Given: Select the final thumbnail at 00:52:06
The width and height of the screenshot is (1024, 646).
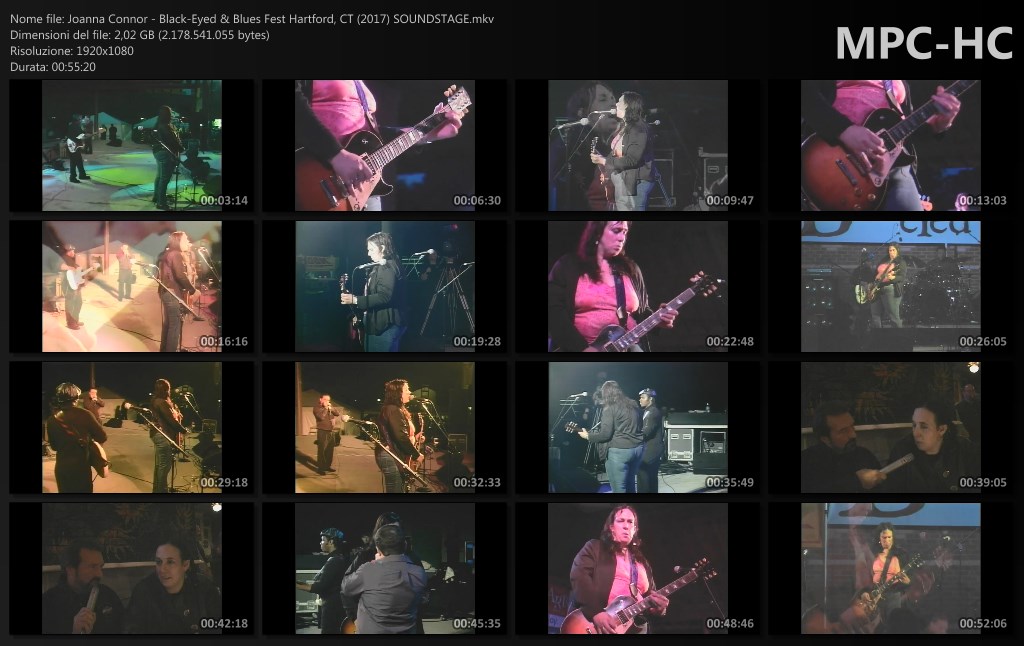Looking at the screenshot, I should [890, 569].
